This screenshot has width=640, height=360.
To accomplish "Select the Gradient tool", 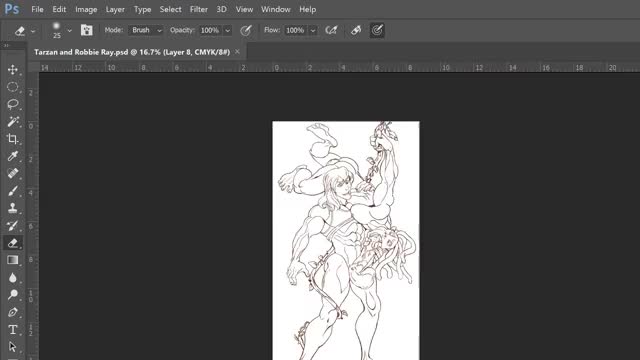I will (x=13, y=260).
